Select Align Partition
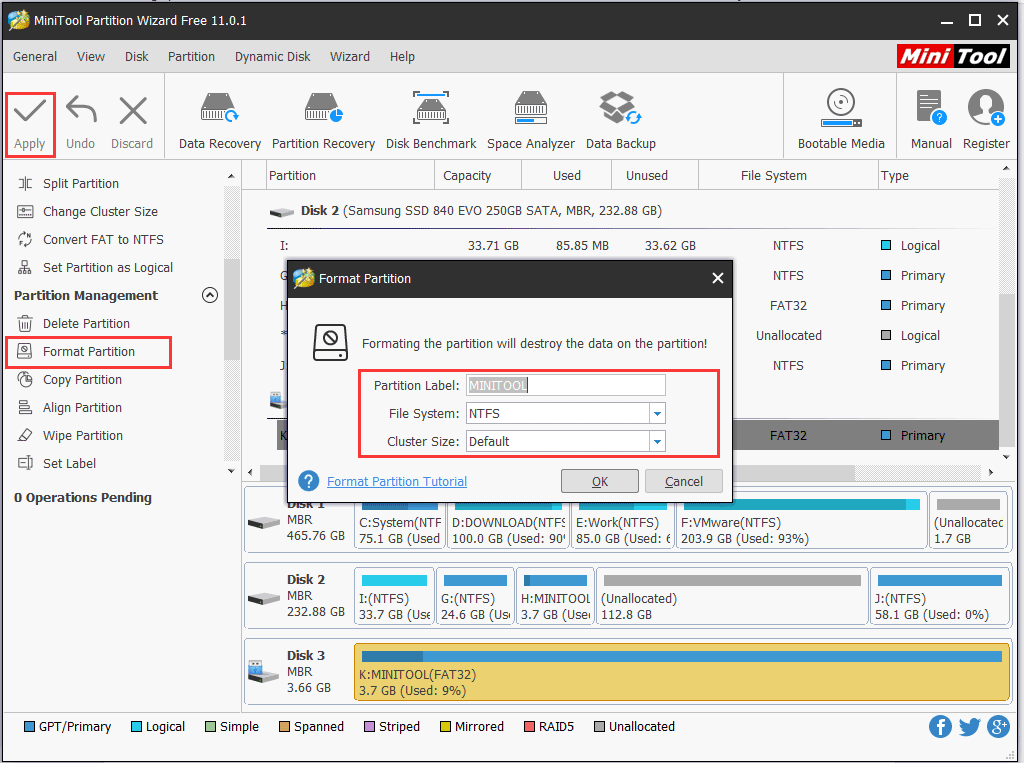This screenshot has width=1024, height=763. coord(82,408)
